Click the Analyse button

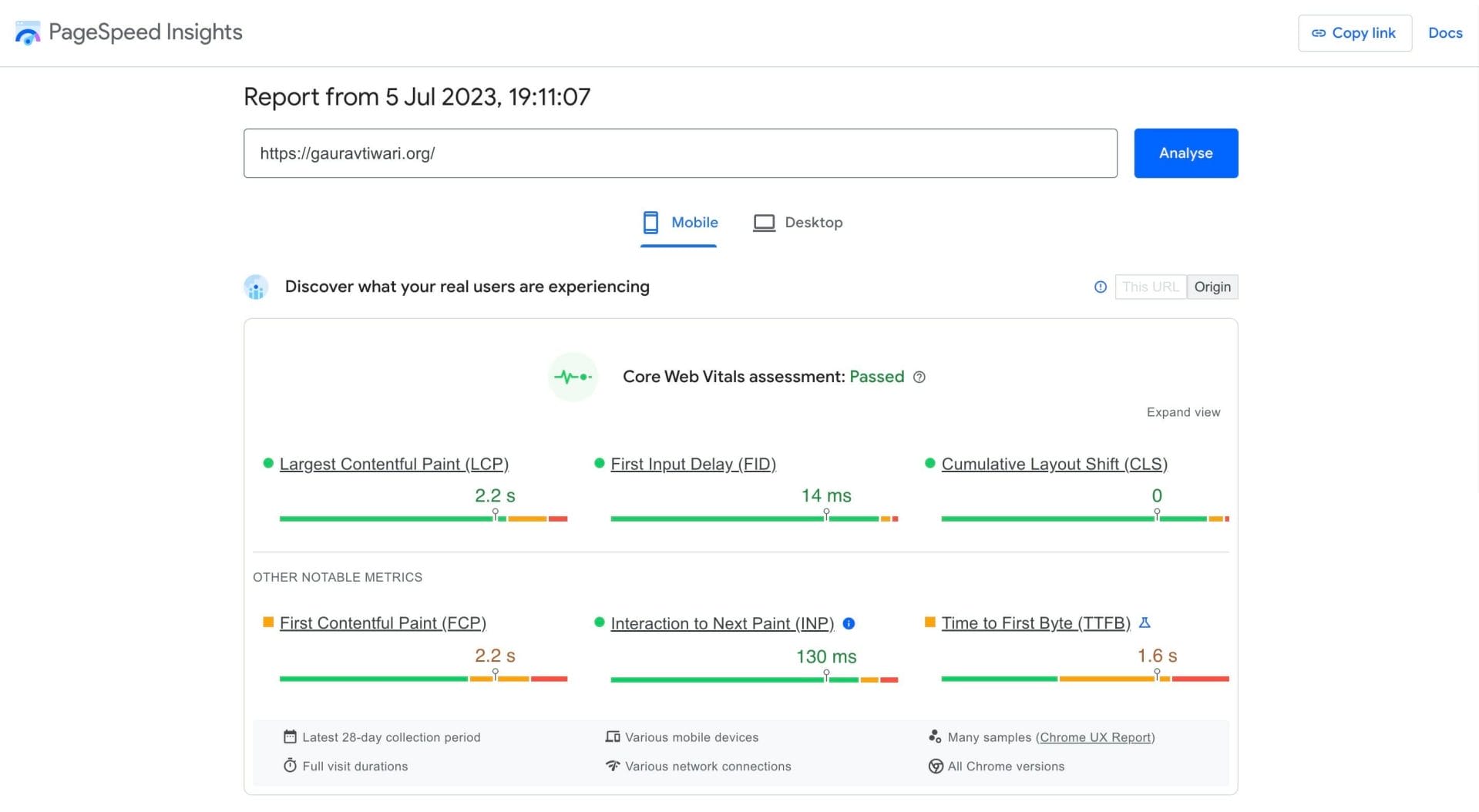[1185, 153]
